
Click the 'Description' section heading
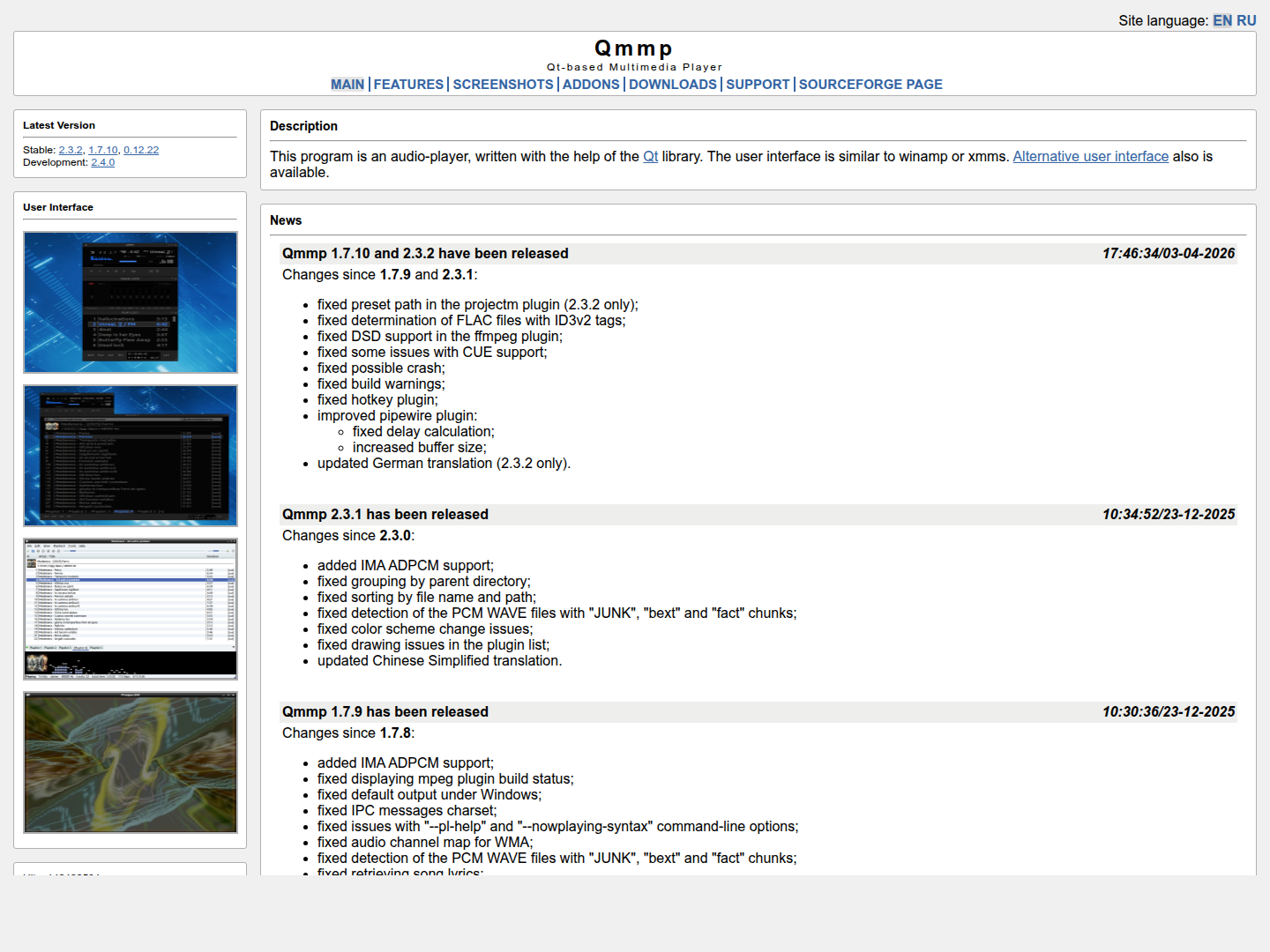click(x=303, y=126)
